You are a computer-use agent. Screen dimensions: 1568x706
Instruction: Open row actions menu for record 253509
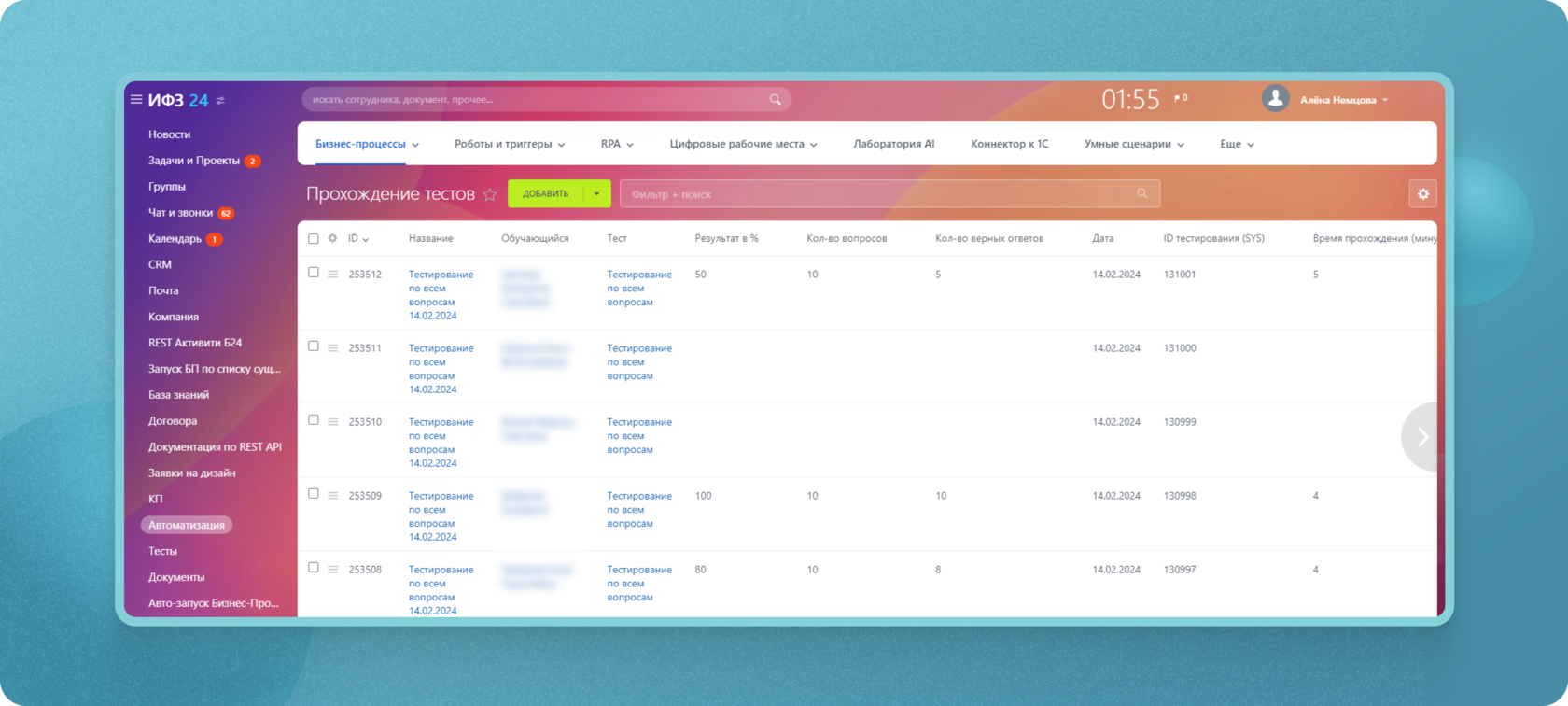(332, 495)
